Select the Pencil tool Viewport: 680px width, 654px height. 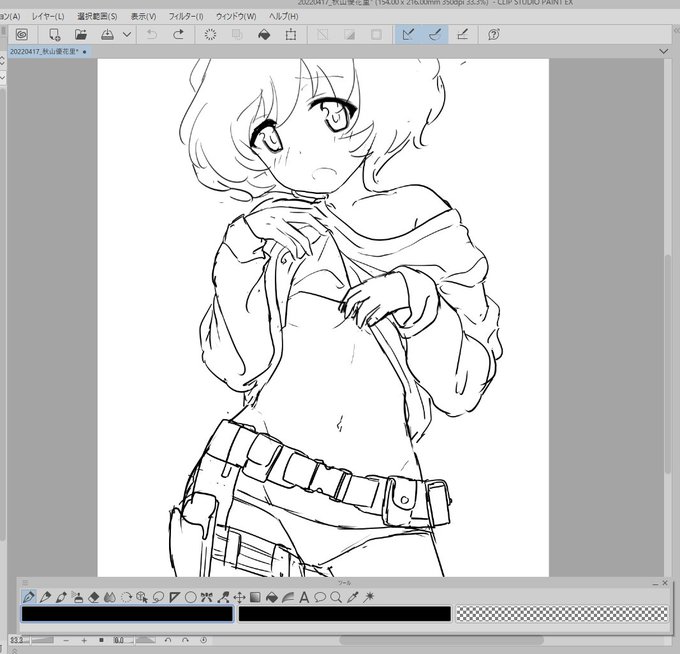[x=45, y=597]
